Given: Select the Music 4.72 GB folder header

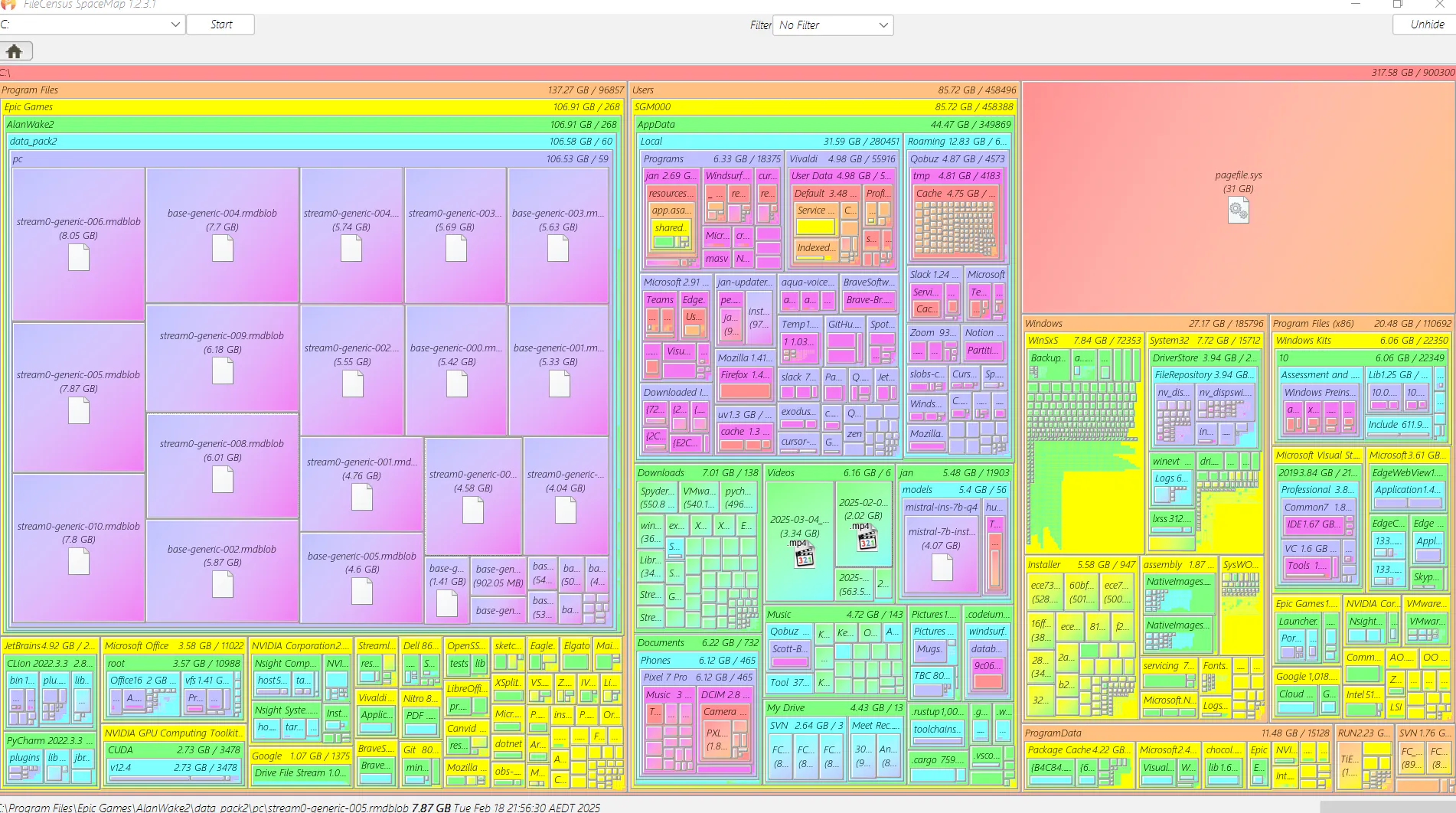Looking at the screenshot, I should 835,614.
